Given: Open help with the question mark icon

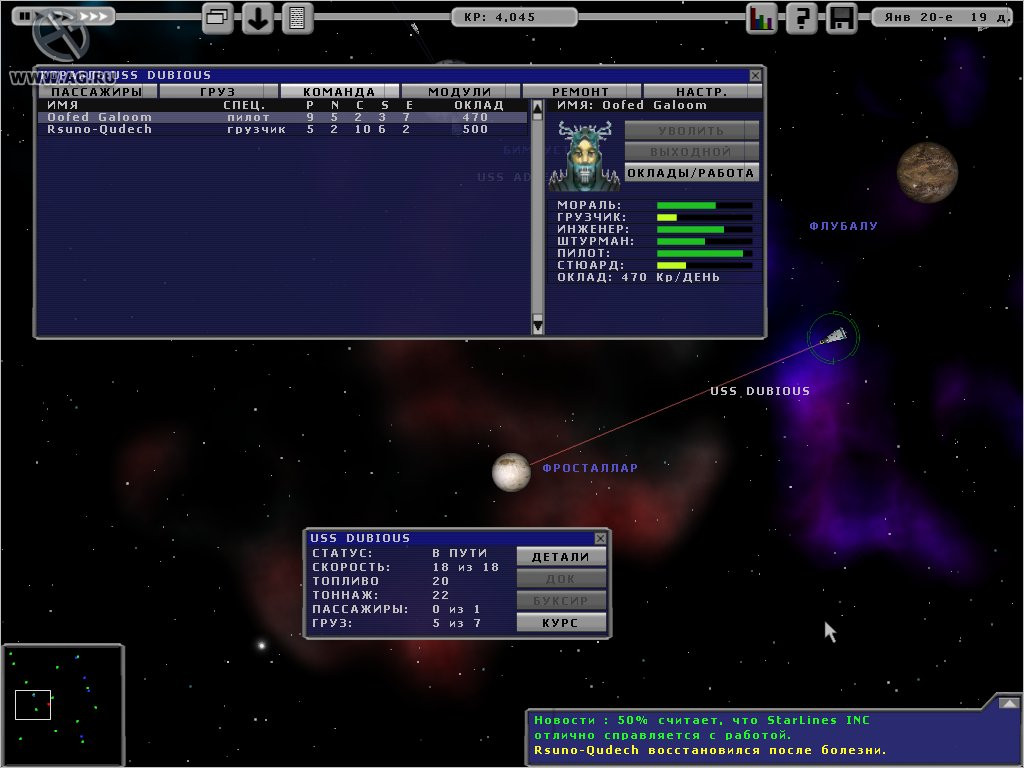Looking at the screenshot, I should [x=801, y=18].
